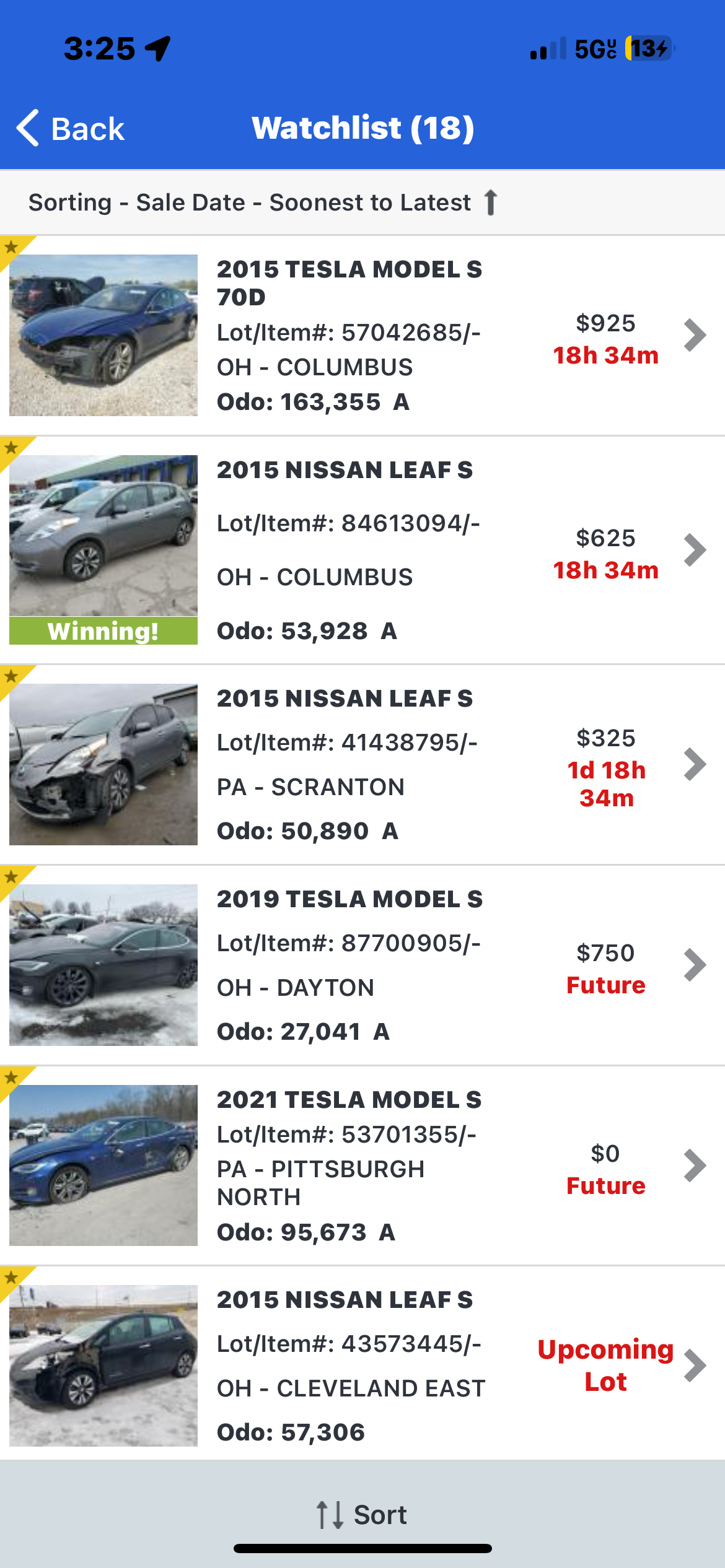Tap the Upcoming Lot status label

tap(605, 1365)
